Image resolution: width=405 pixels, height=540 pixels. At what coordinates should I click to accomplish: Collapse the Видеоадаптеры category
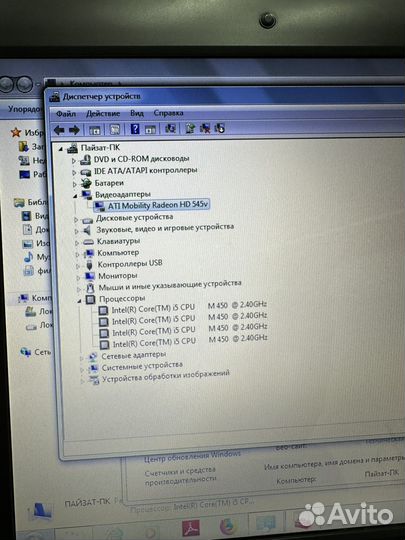coord(75,196)
